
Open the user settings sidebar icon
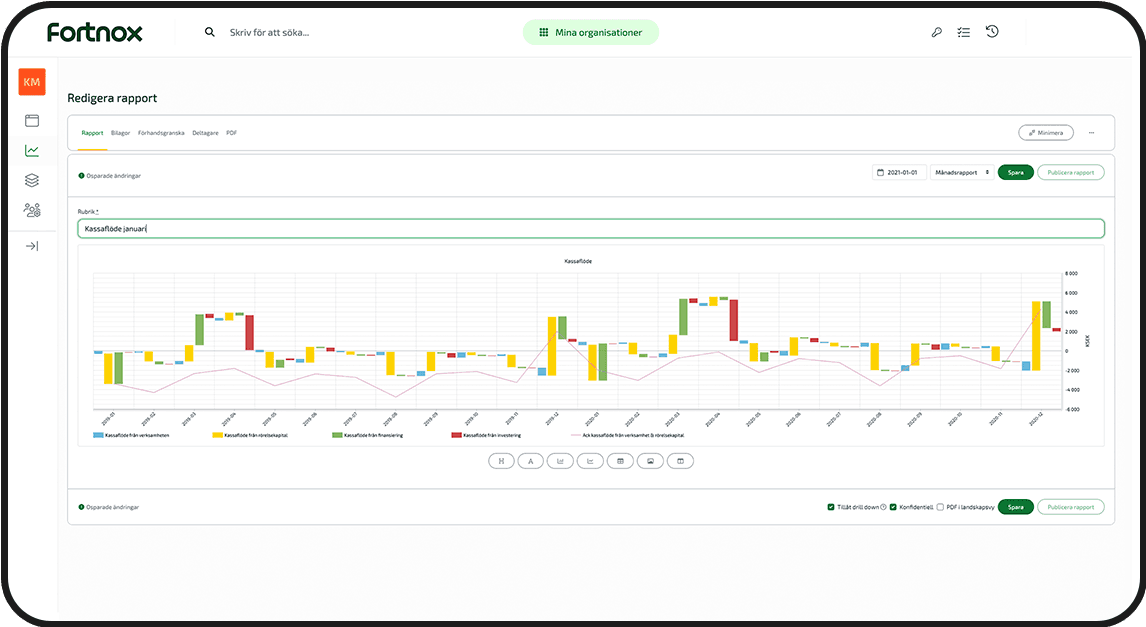32,210
